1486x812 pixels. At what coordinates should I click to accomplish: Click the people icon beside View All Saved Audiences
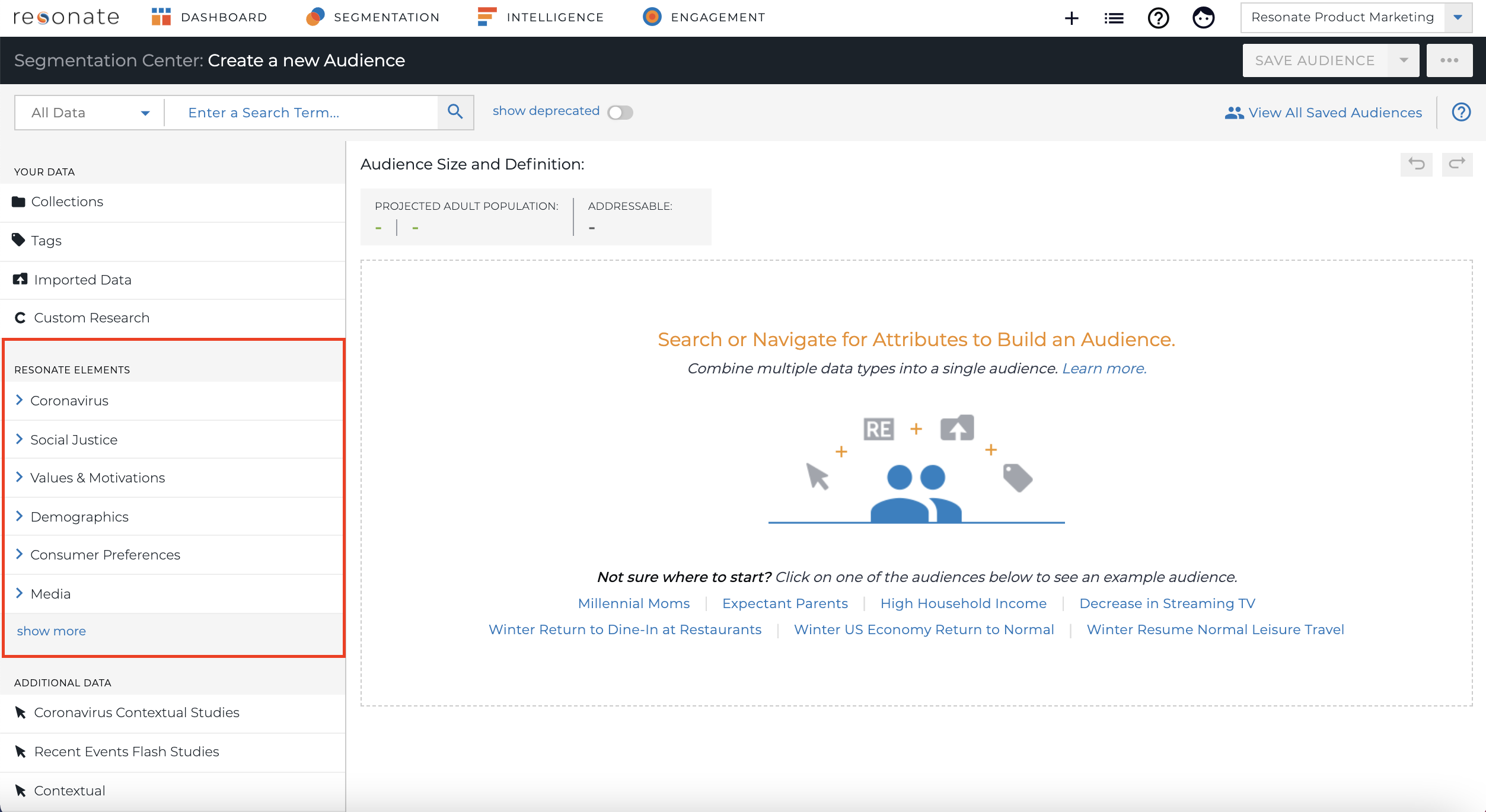coord(1234,113)
